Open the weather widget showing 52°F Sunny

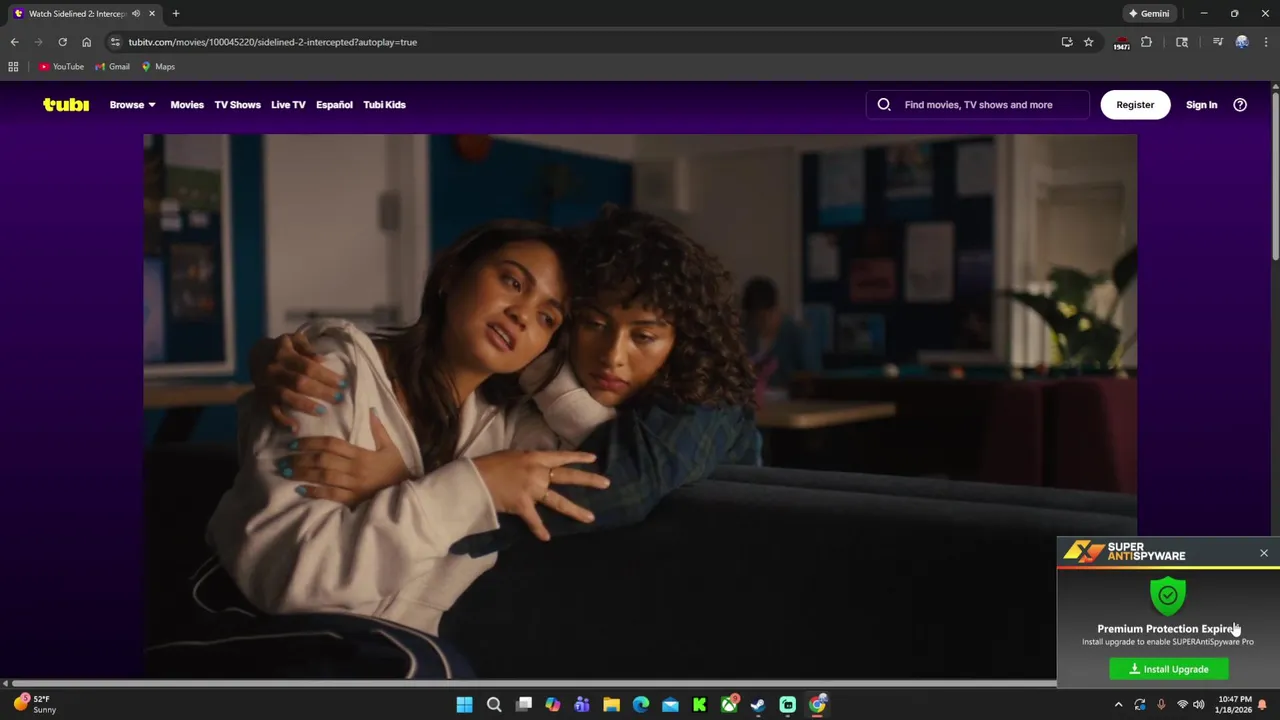click(x=35, y=705)
